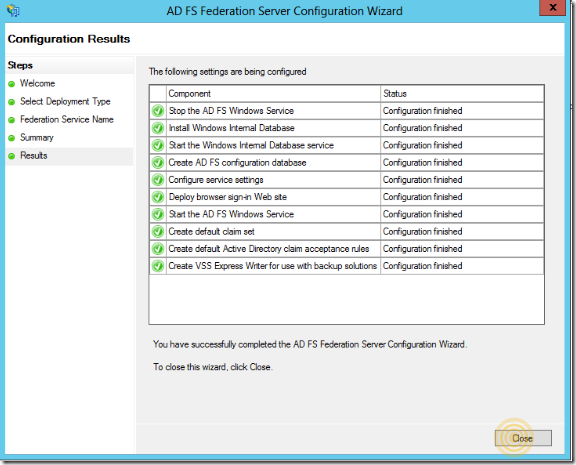The height and width of the screenshot is (465, 576).
Task: Click status for Install Windows Internal Database
Action: point(422,128)
